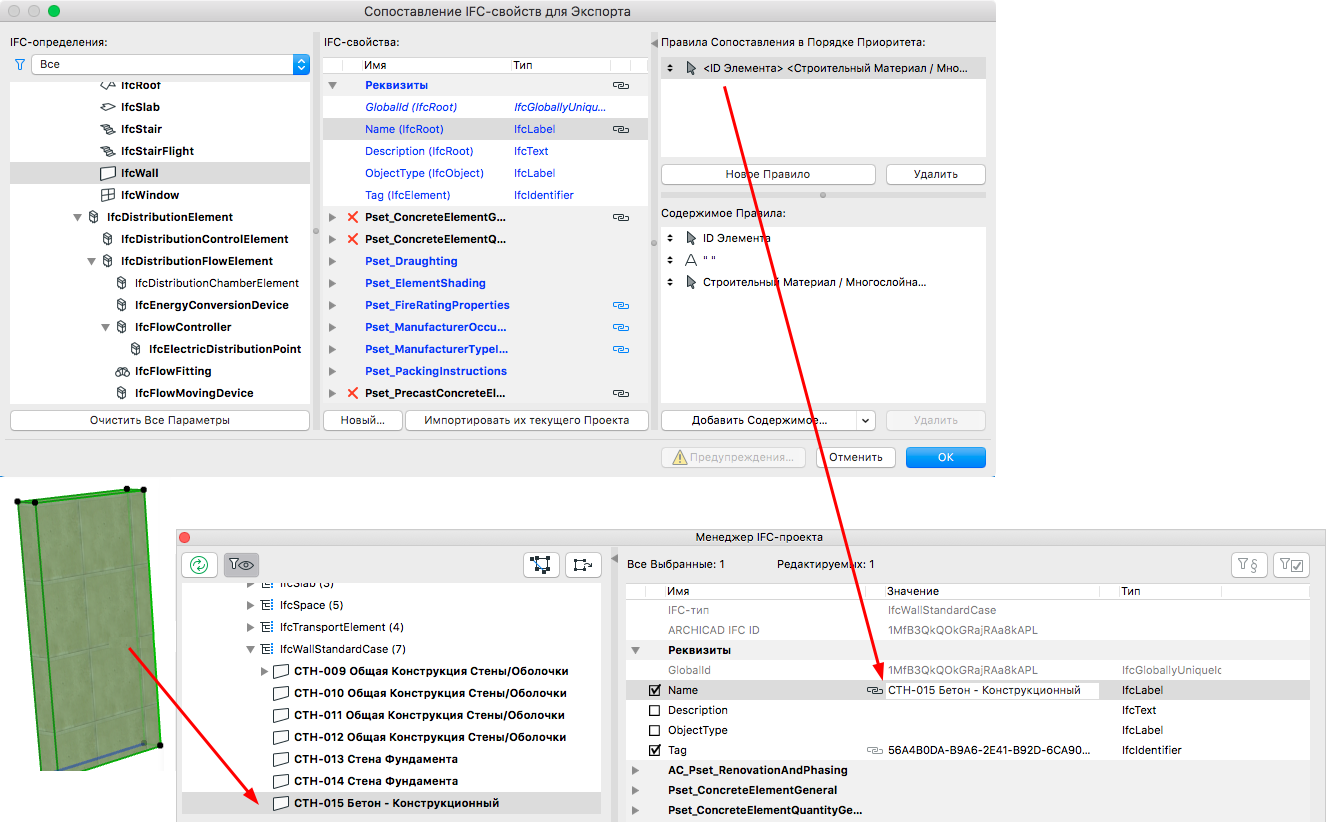
Task: Click the square-with-corner-nodes icon in IFC manager toolbar
Action: click(x=542, y=565)
